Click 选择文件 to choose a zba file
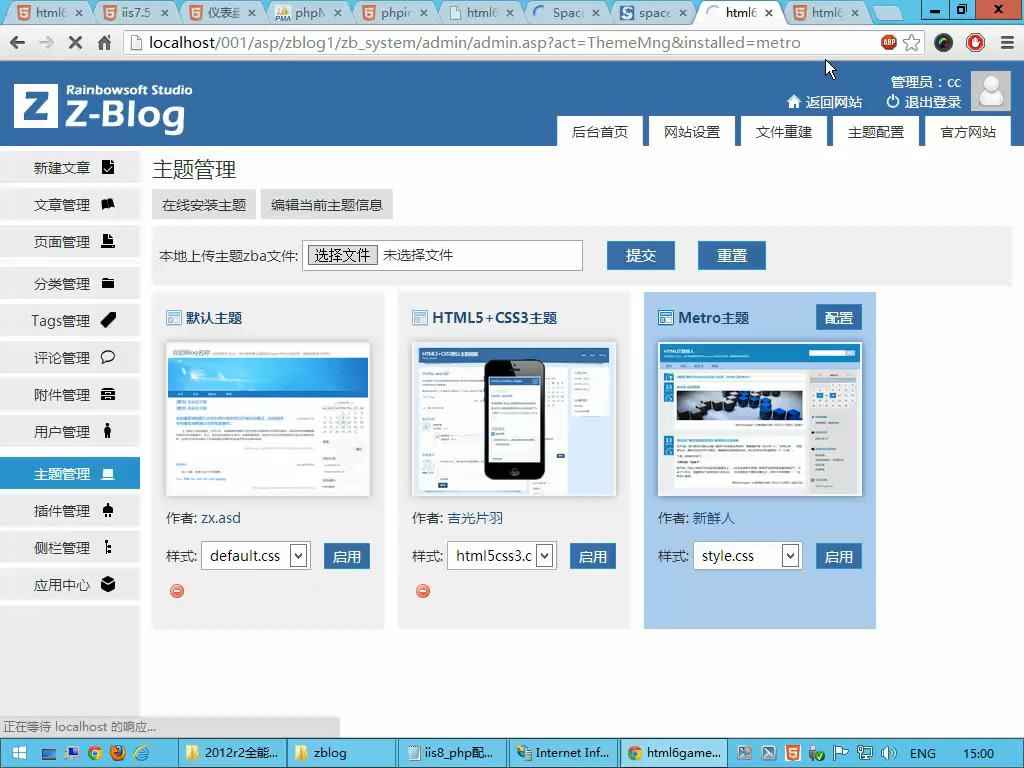This screenshot has width=1024, height=768. (342, 255)
